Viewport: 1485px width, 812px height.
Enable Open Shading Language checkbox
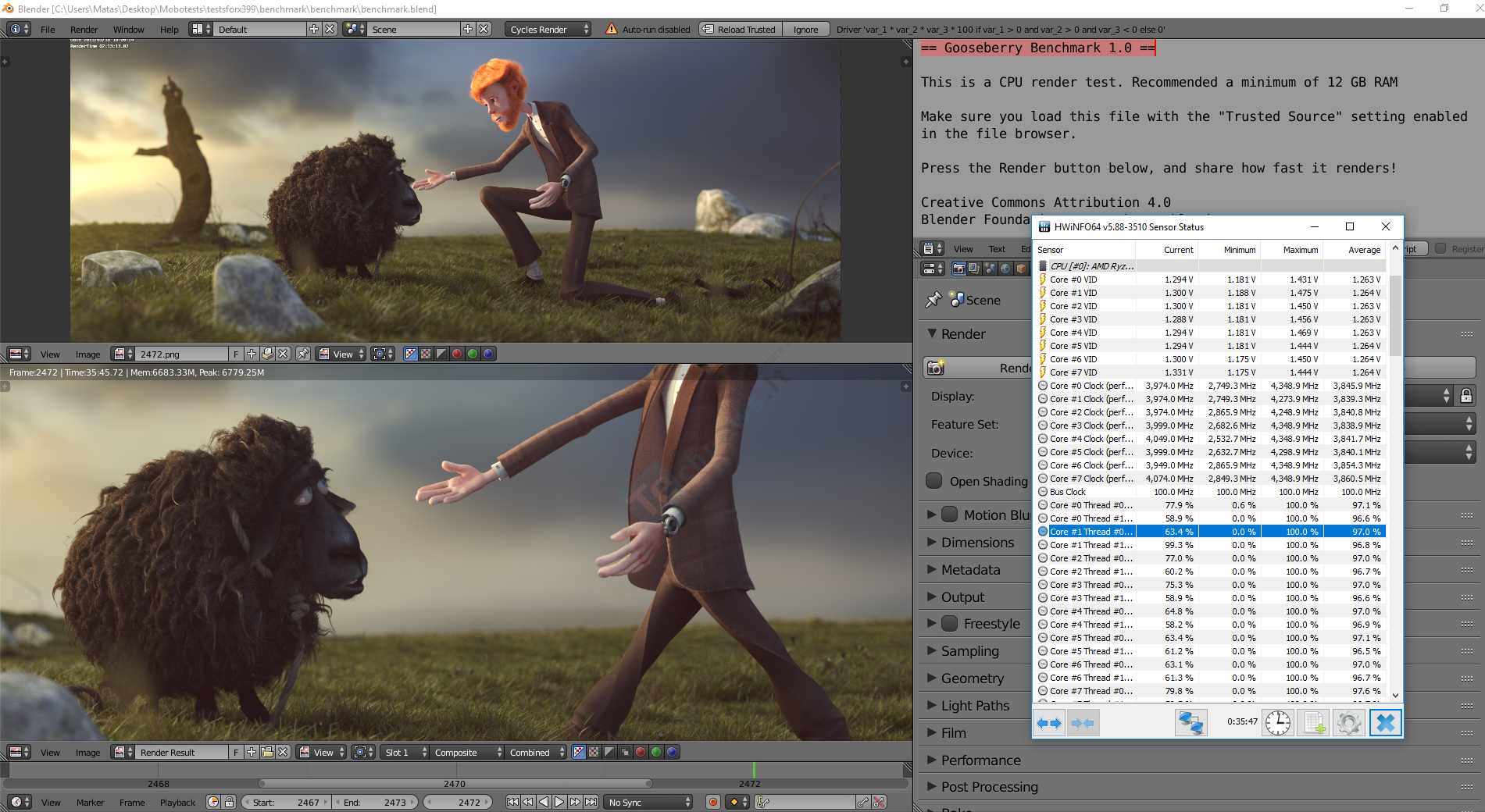click(933, 481)
